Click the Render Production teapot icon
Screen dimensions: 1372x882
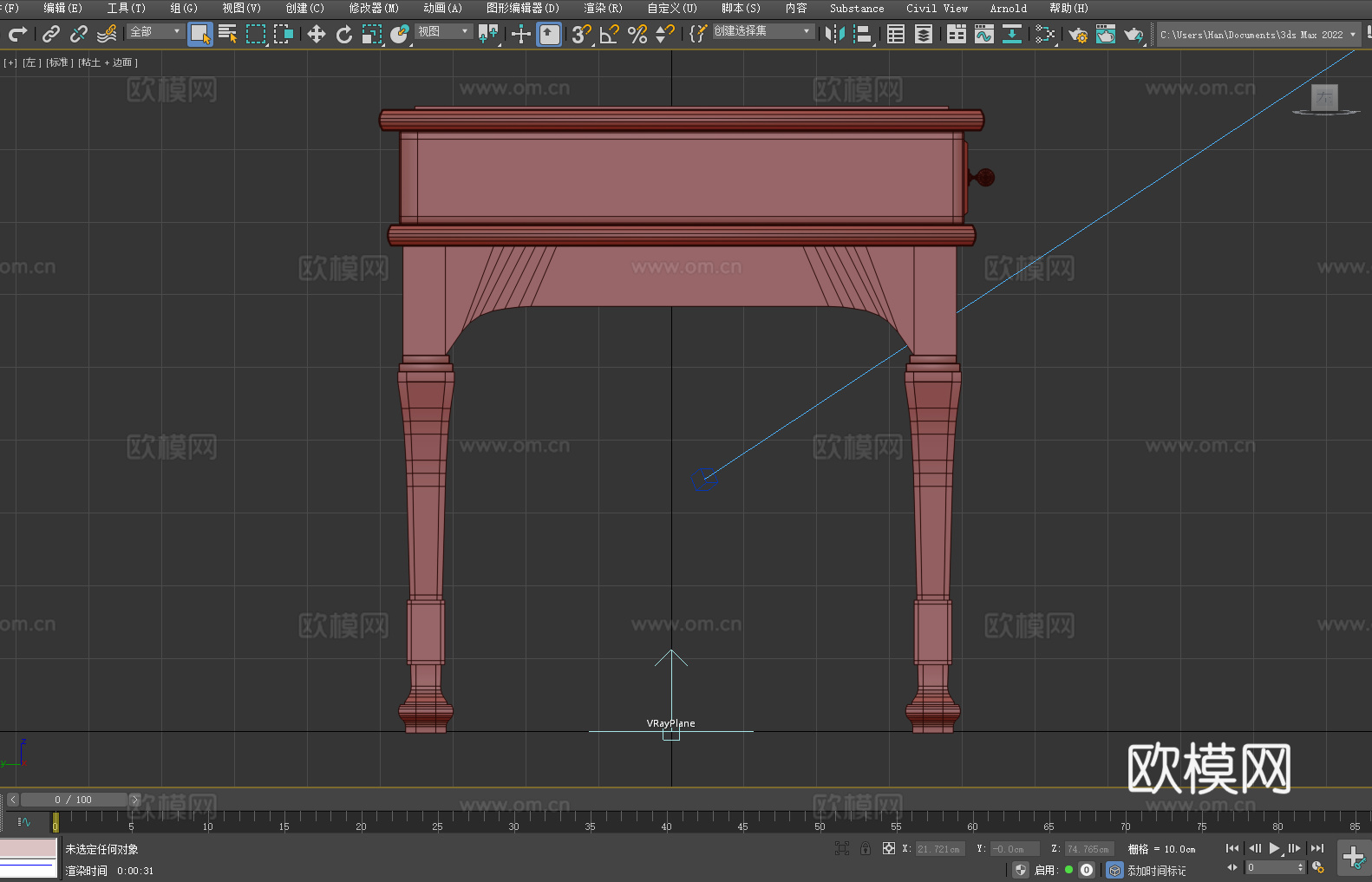1134,34
